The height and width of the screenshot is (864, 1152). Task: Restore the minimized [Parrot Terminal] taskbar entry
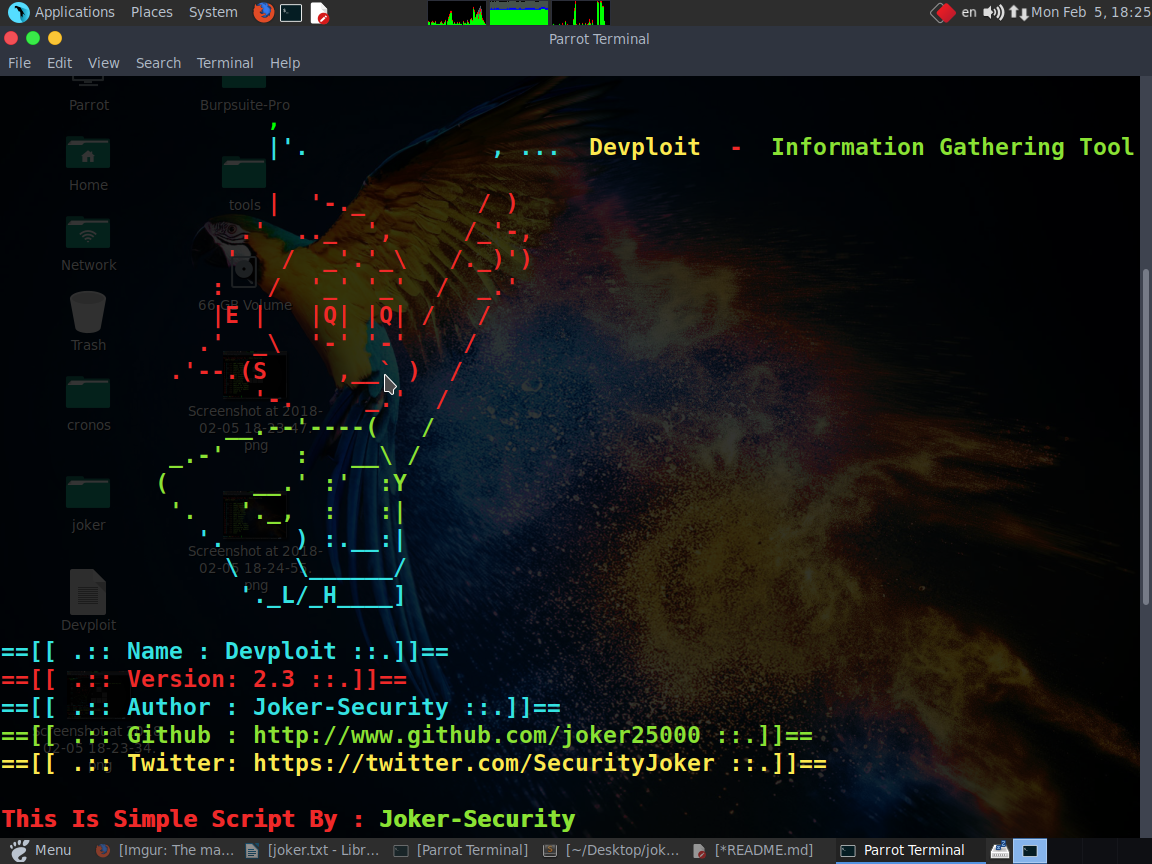[x=461, y=851]
